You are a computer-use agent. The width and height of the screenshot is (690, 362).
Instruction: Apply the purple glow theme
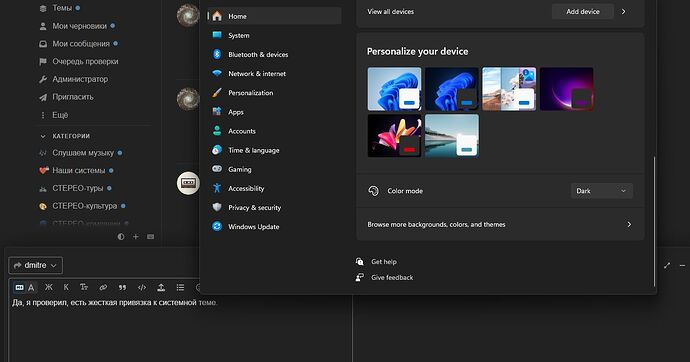567,89
